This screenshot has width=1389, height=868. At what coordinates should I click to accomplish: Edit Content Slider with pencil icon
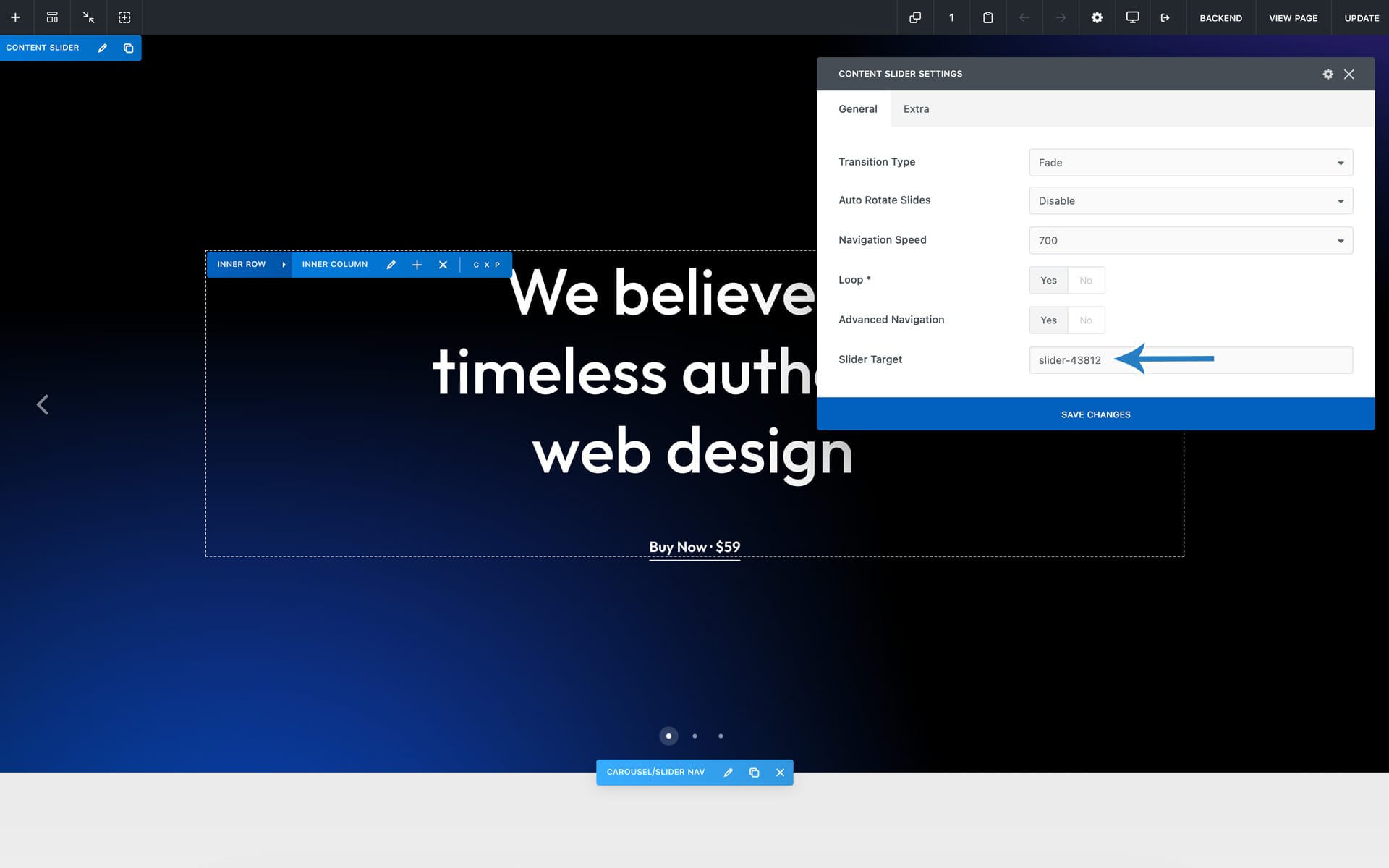(x=103, y=48)
